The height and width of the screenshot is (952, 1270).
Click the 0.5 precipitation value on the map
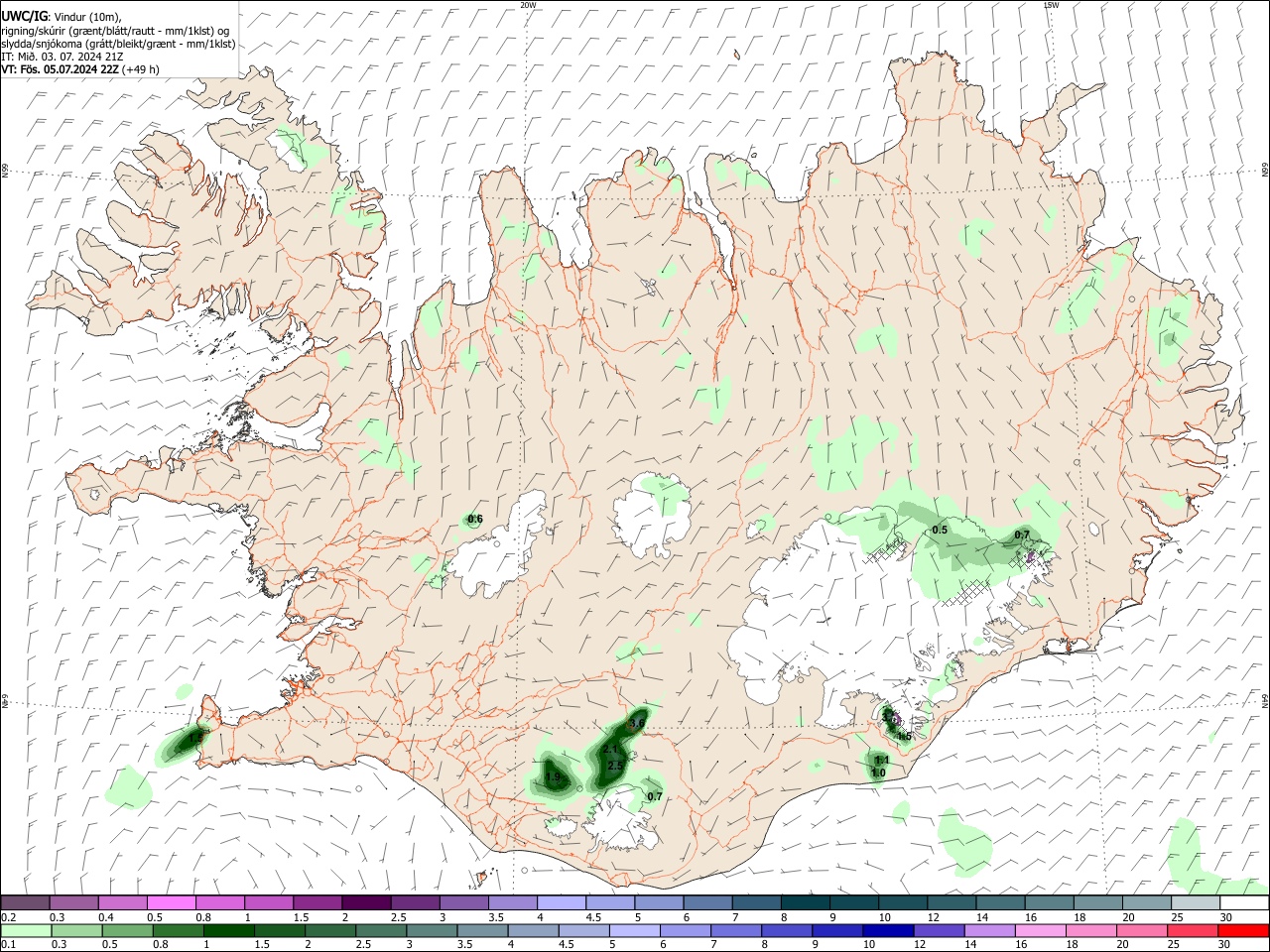[940, 531]
